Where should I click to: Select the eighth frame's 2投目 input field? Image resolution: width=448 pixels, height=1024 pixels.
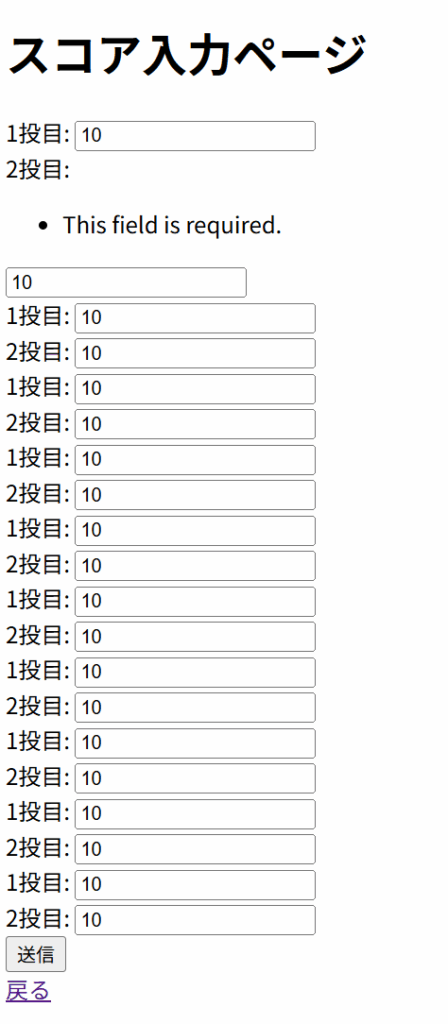(195, 778)
